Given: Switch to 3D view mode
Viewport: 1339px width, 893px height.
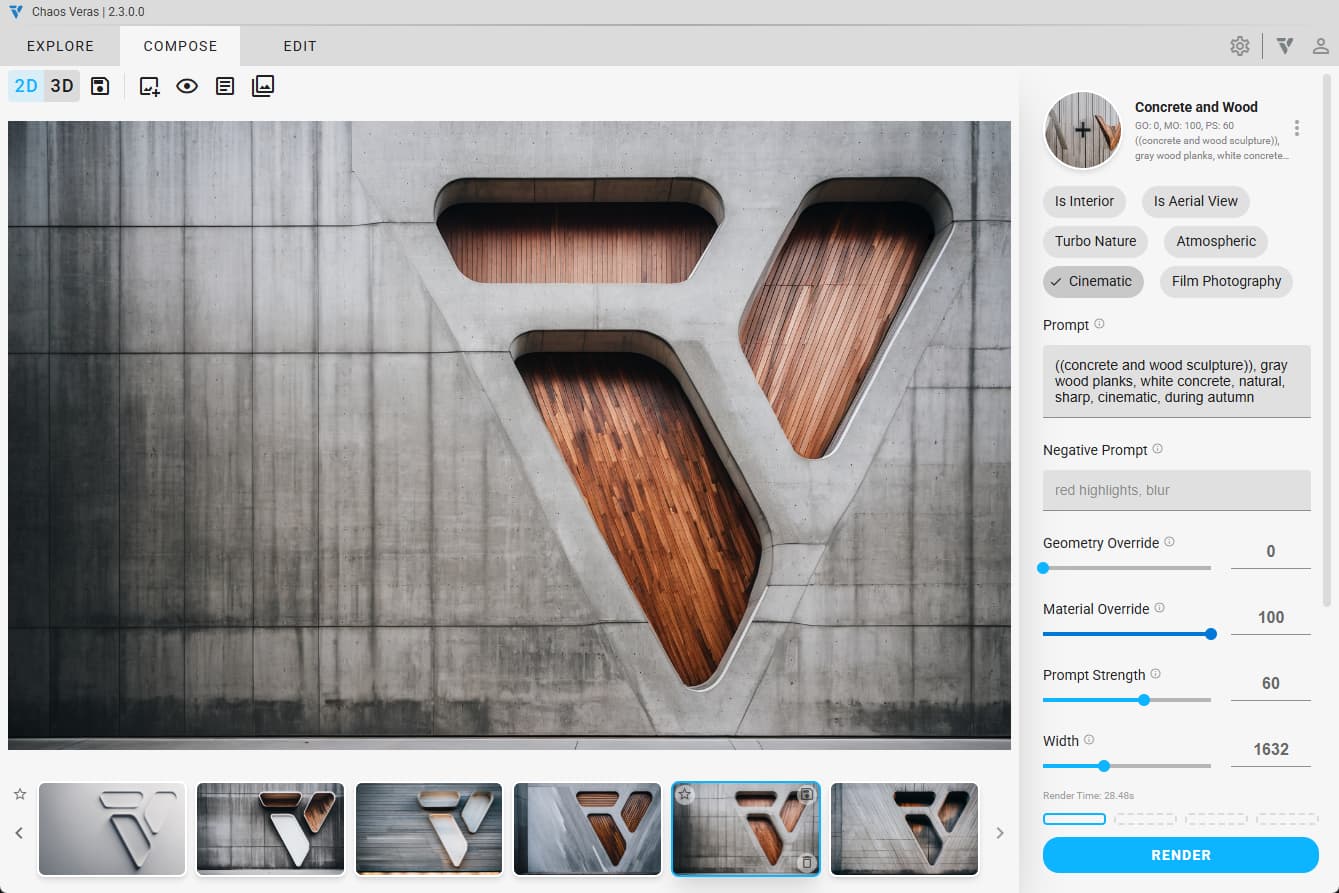Looking at the screenshot, I should (62, 86).
